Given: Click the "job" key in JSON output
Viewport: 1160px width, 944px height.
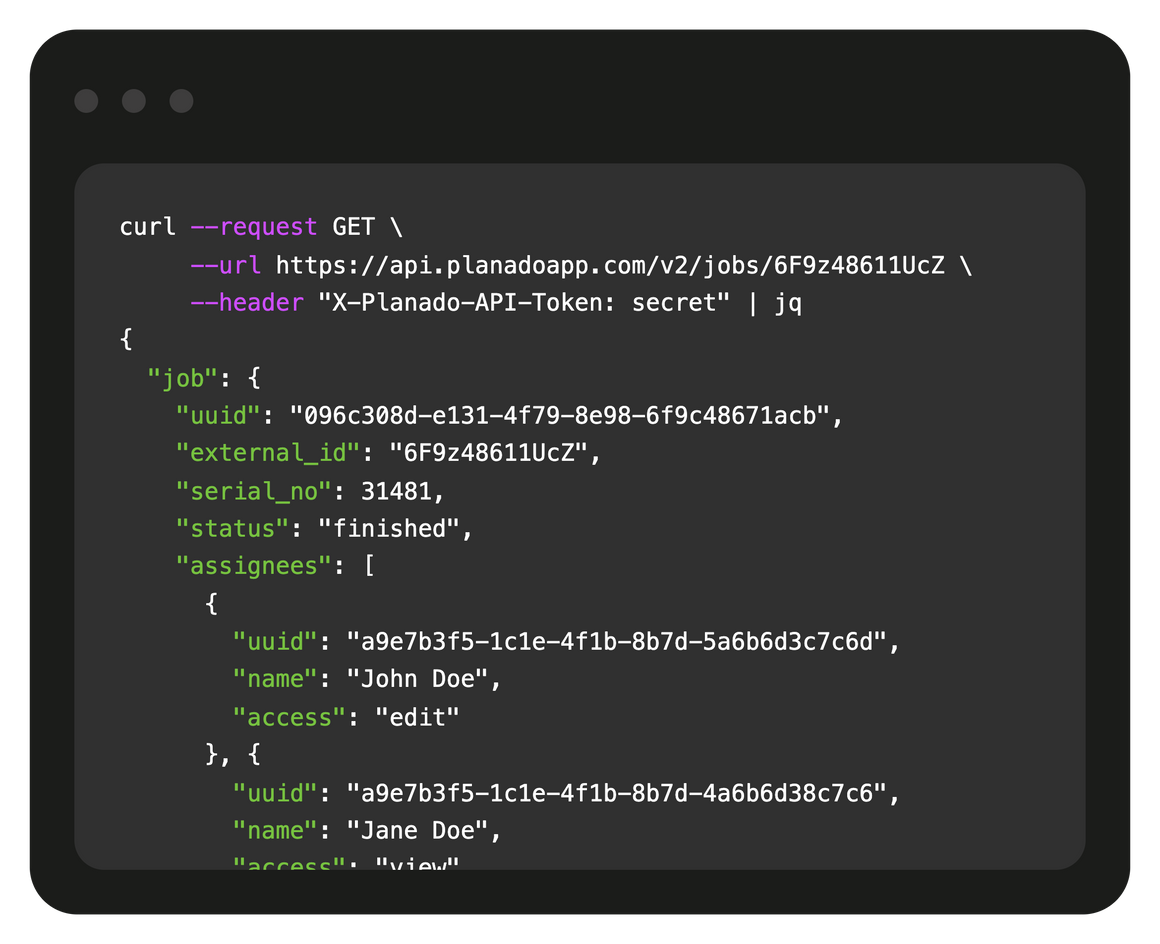Looking at the screenshot, I should [x=183, y=378].
